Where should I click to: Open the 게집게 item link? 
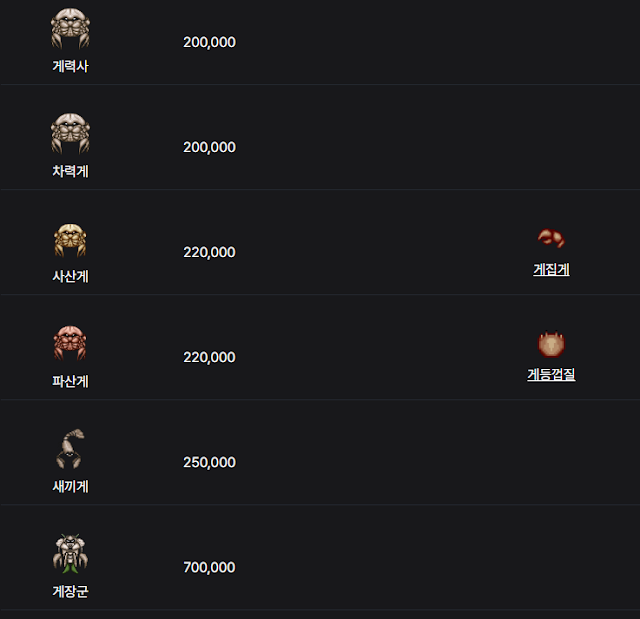[551, 270]
